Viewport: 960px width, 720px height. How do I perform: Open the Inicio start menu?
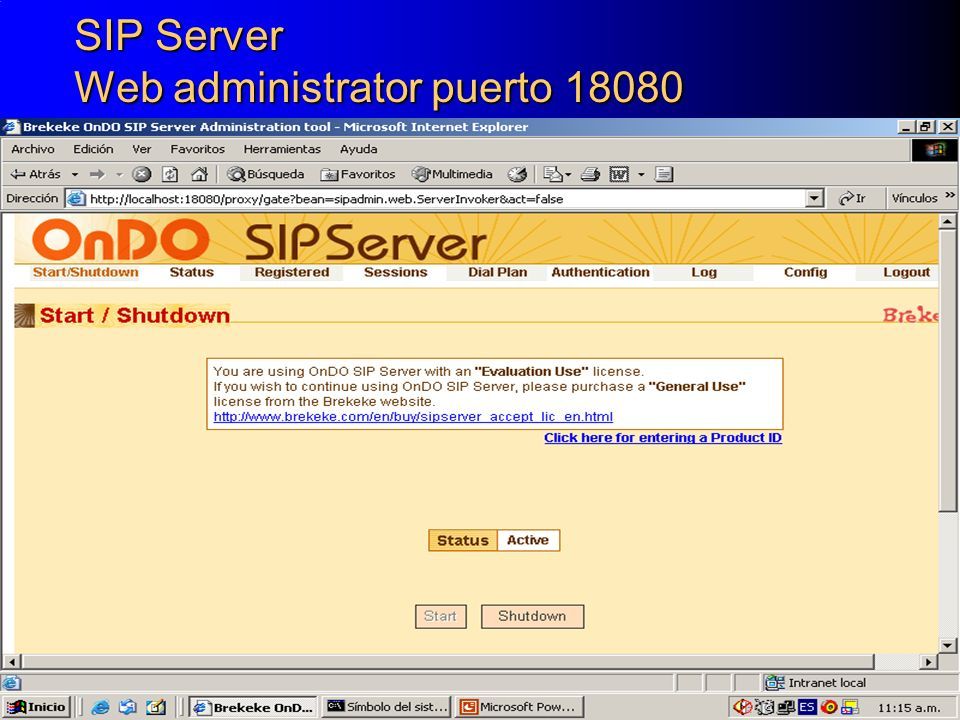[36, 707]
